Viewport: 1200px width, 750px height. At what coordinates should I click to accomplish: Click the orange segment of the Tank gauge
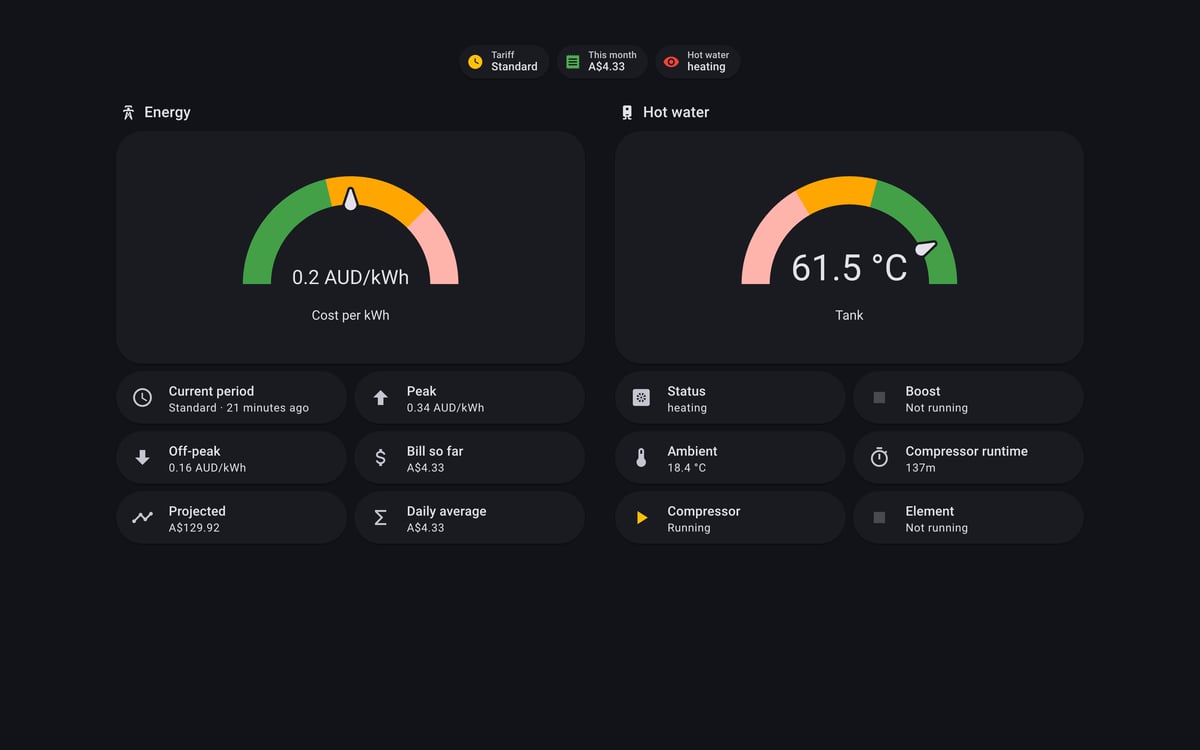point(839,192)
